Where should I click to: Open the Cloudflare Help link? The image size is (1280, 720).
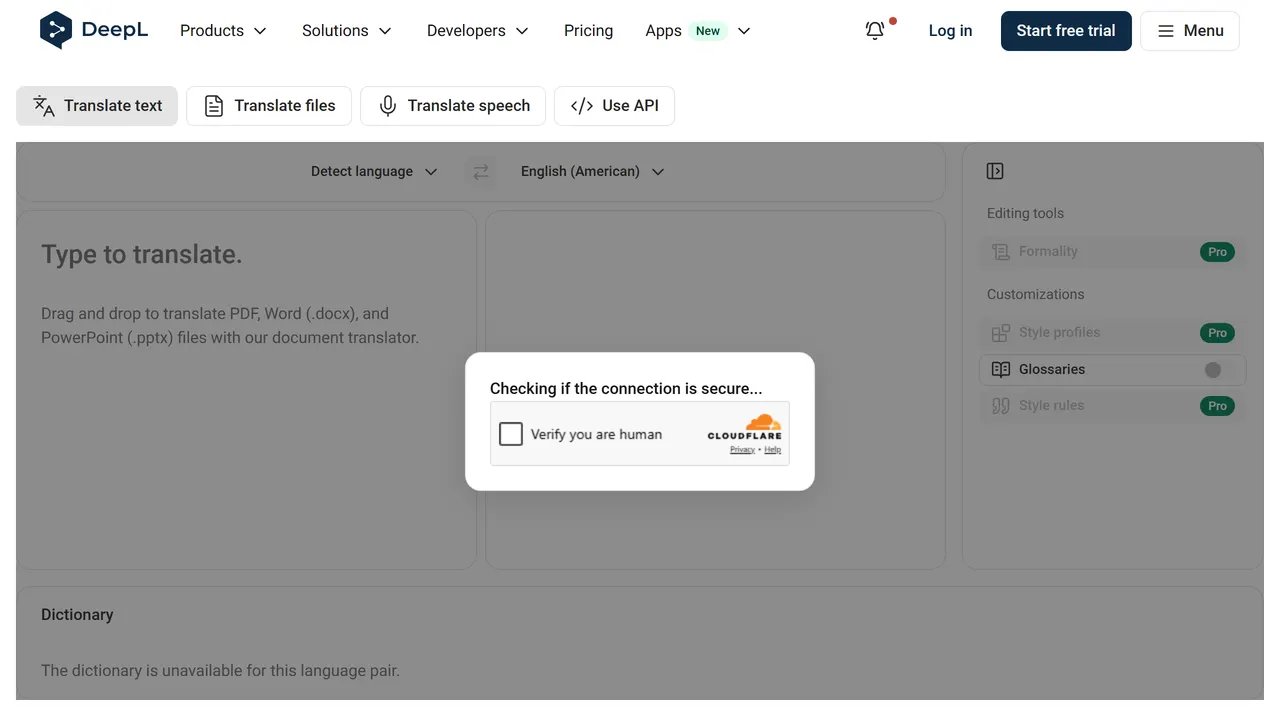click(773, 450)
